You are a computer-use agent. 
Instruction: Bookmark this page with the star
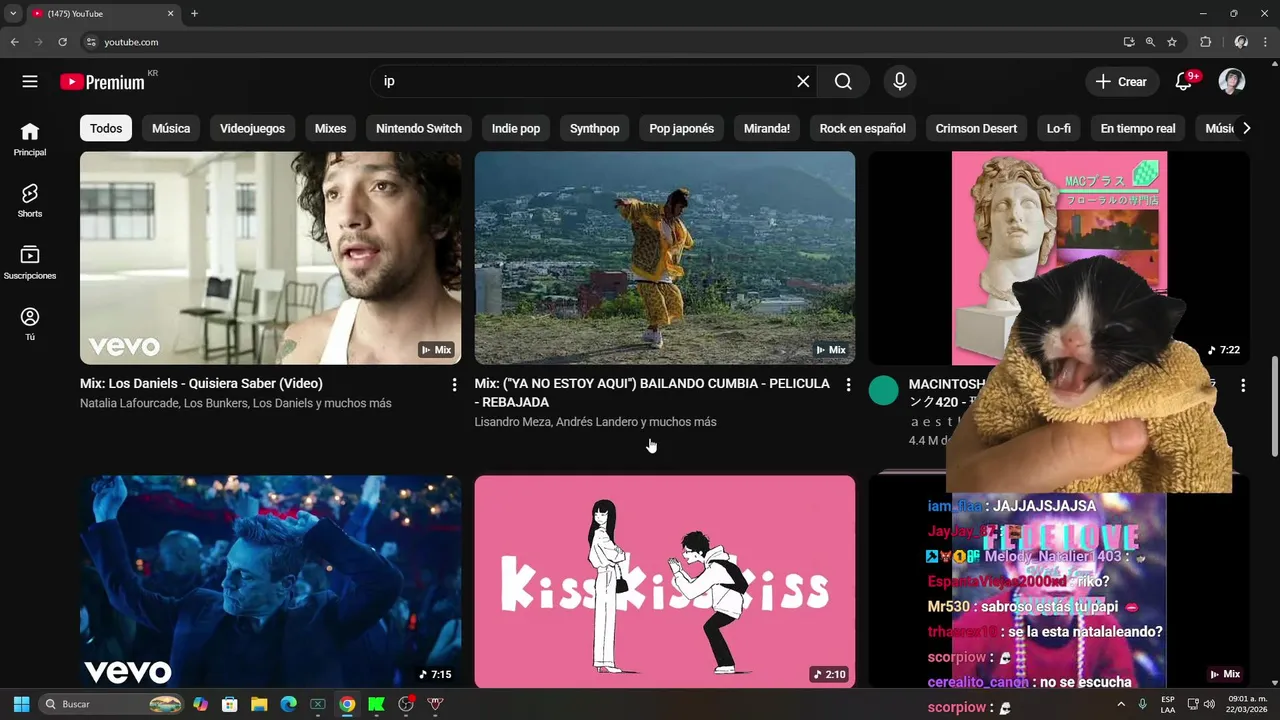pyautogui.click(x=1172, y=42)
